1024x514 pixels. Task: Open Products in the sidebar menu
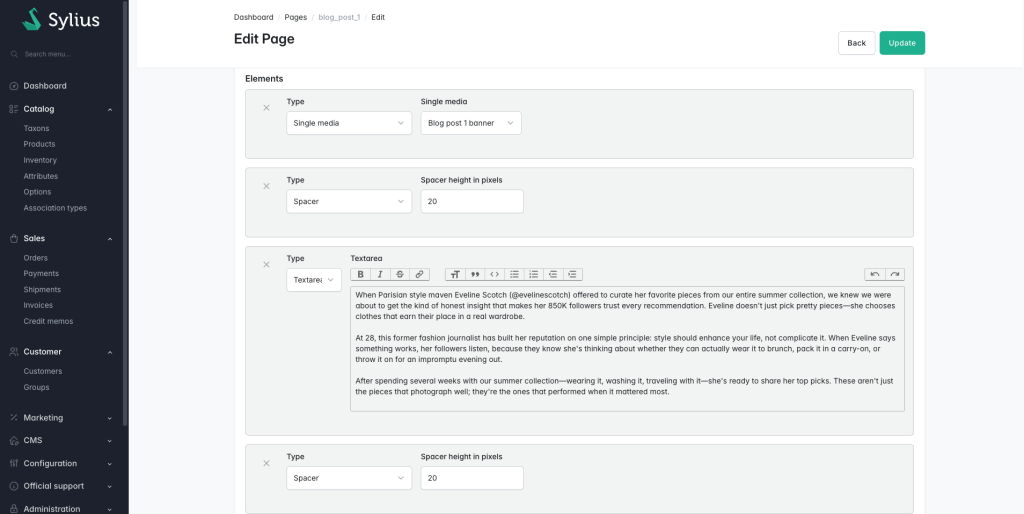click(39, 144)
